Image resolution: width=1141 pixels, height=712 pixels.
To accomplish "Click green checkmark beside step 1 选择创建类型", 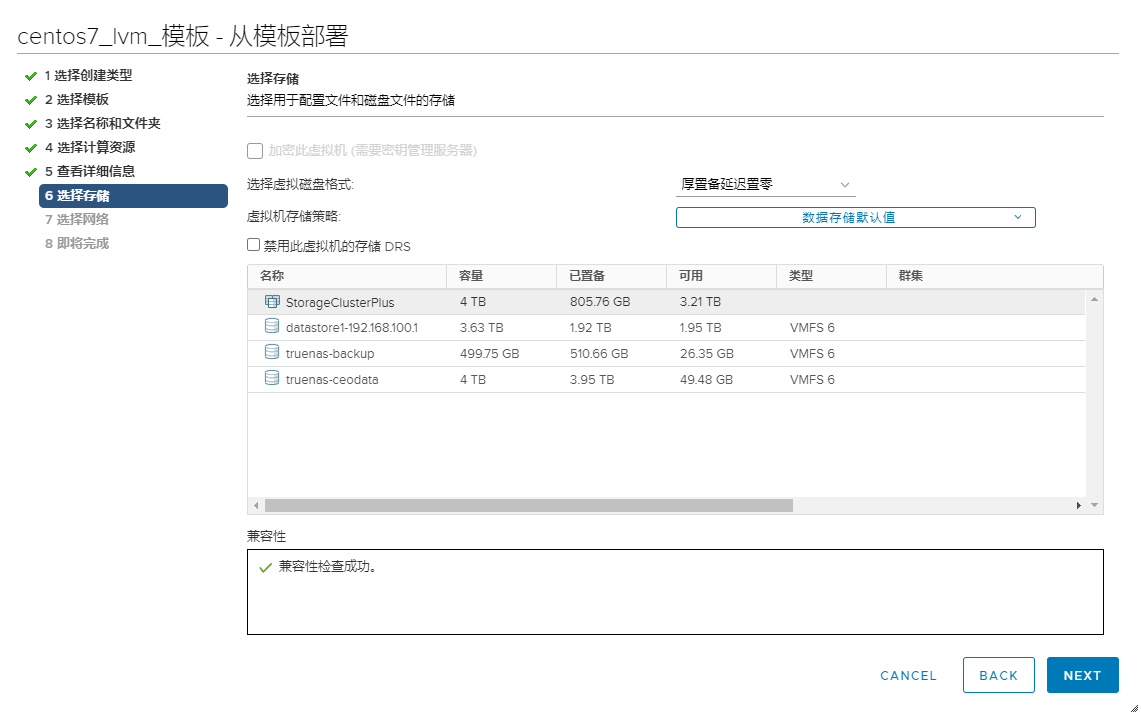I will click(31, 76).
